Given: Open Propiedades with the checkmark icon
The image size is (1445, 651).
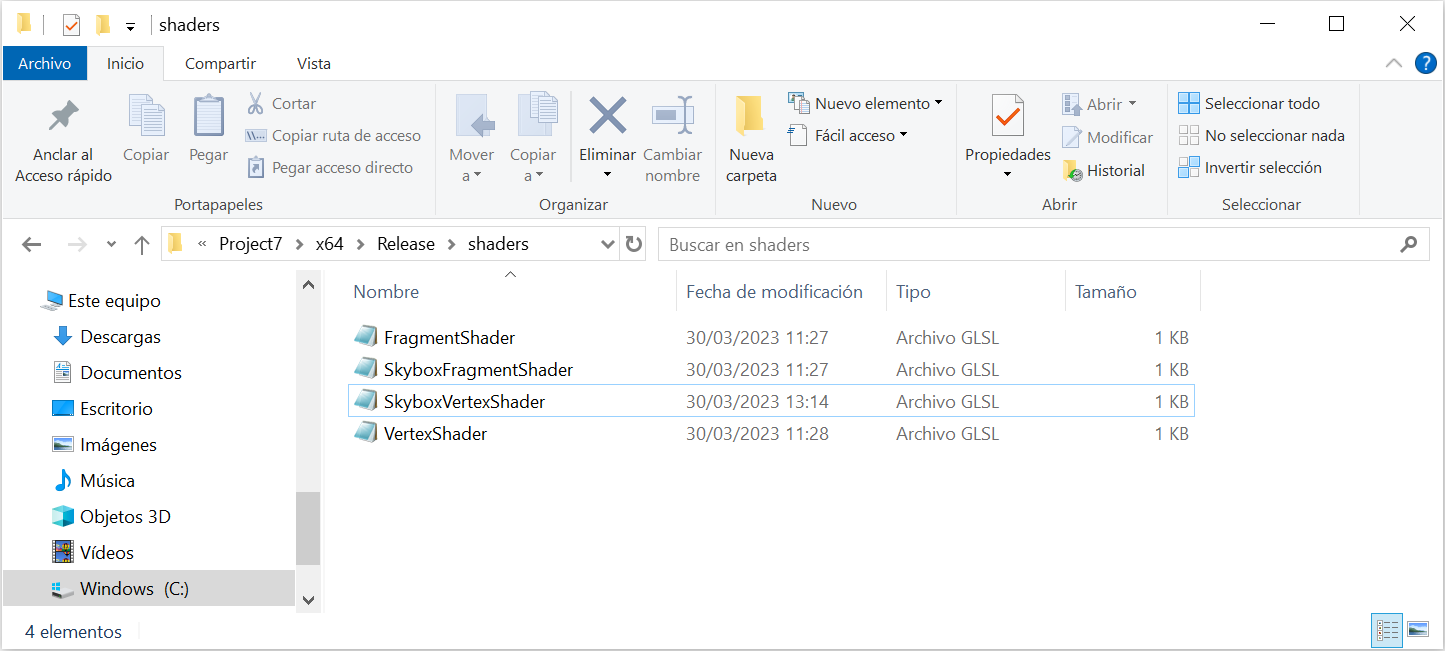Looking at the screenshot, I should (1007, 117).
